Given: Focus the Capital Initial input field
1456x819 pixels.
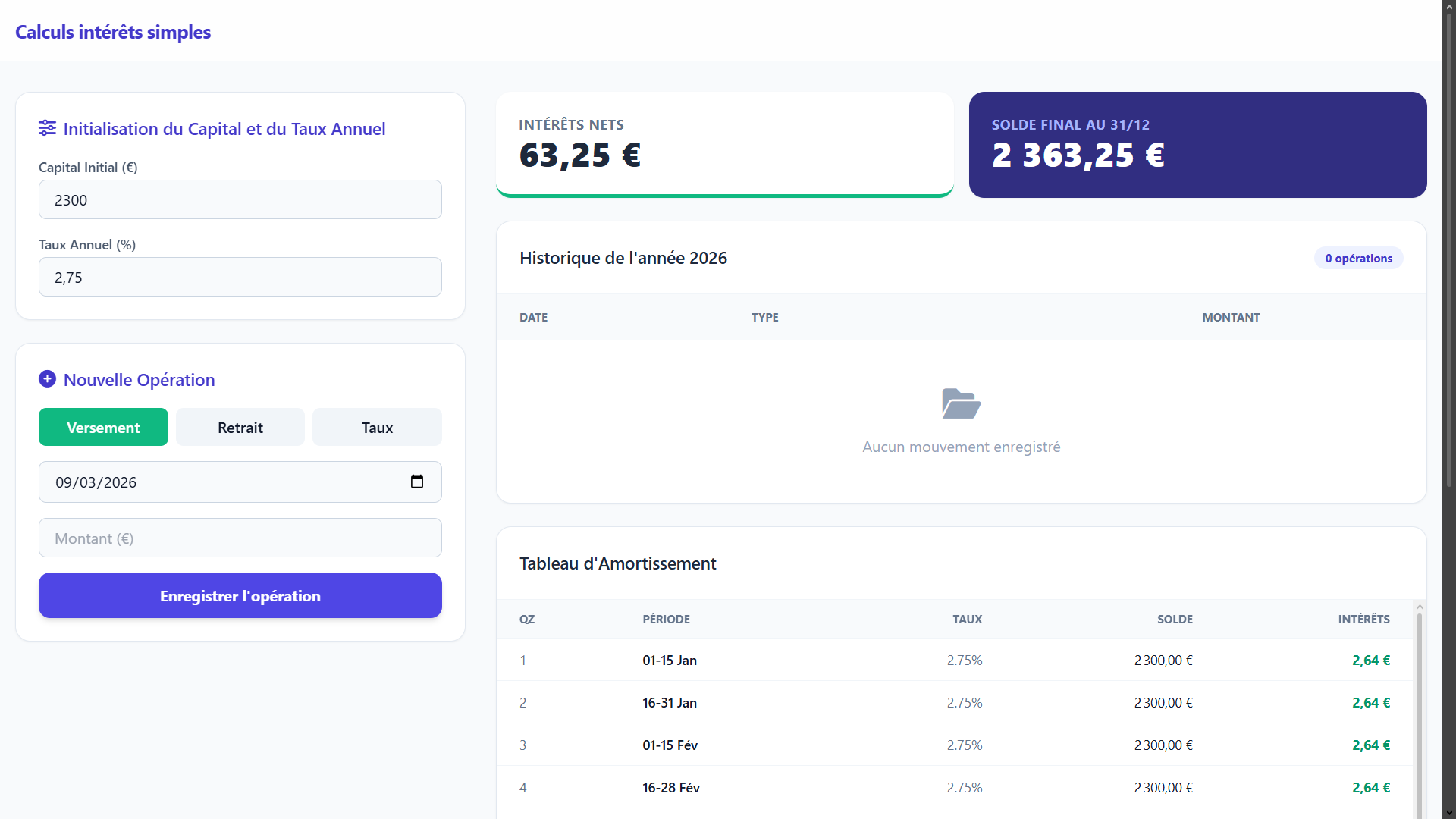Looking at the screenshot, I should tap(240, 200).
